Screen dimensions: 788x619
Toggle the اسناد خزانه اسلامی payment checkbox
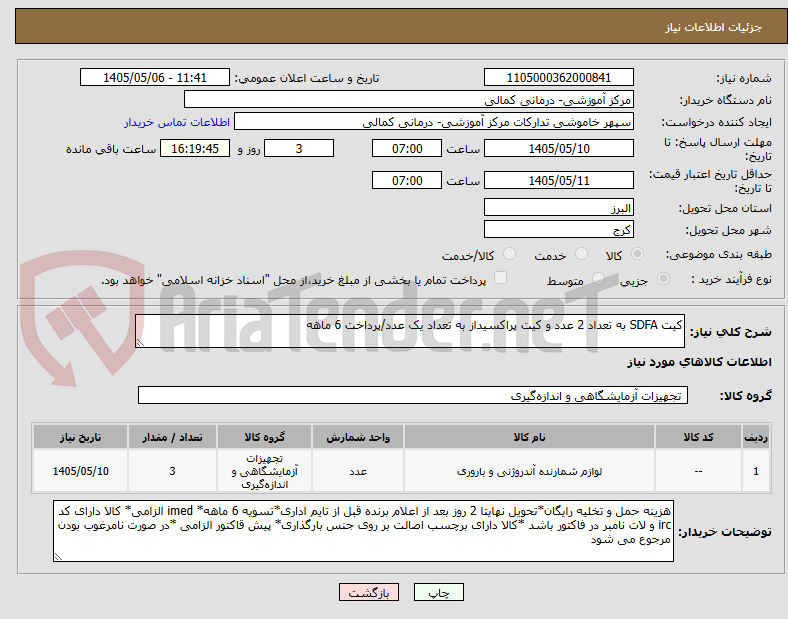(501, 278)
